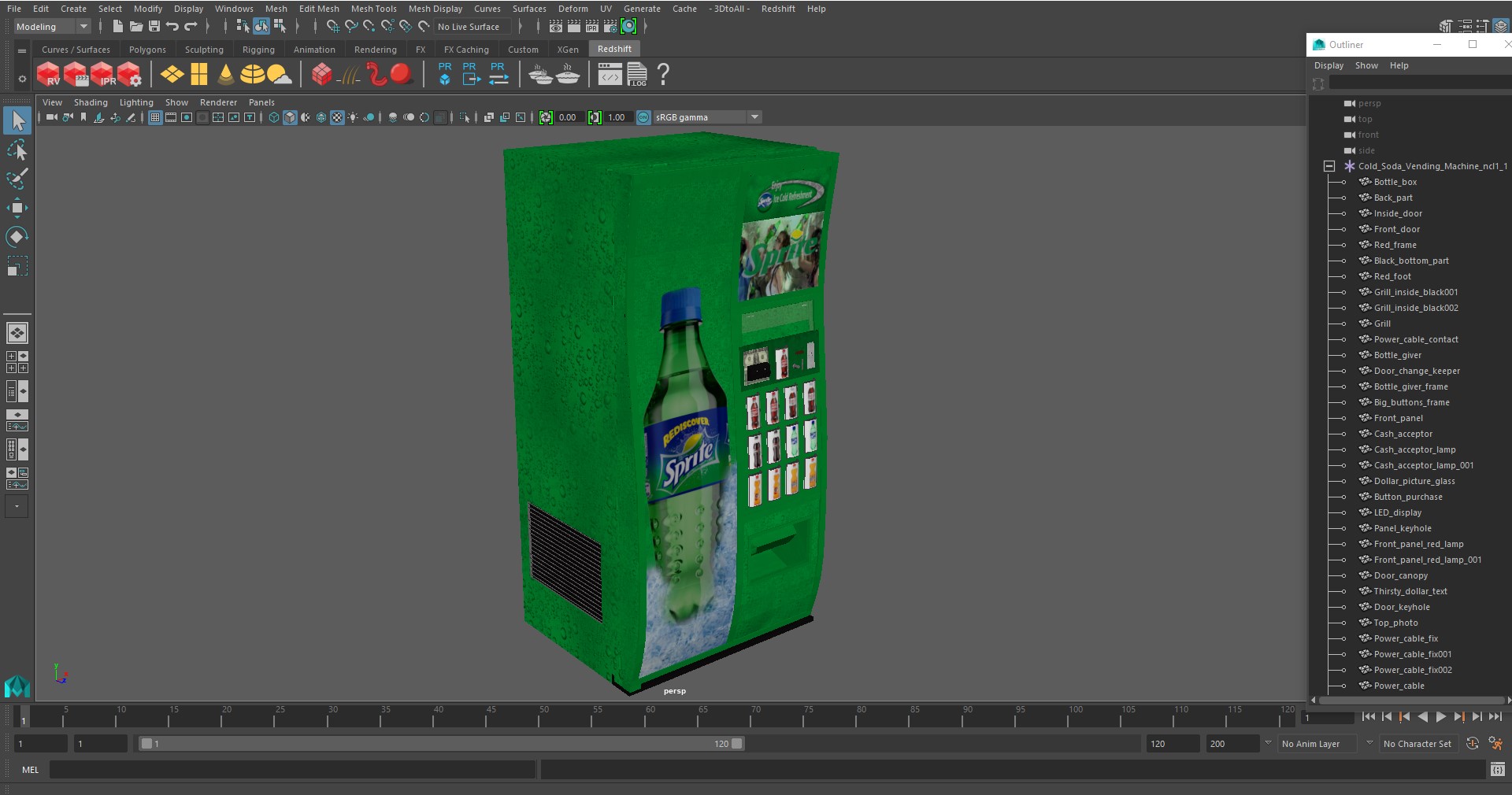
Task: Click single perspective pane layout icon
Action: [17, 333]
